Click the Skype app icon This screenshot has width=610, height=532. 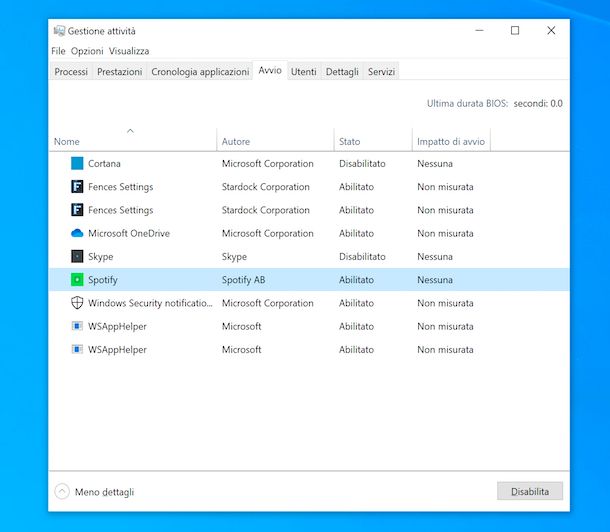[x=77, y=256]
